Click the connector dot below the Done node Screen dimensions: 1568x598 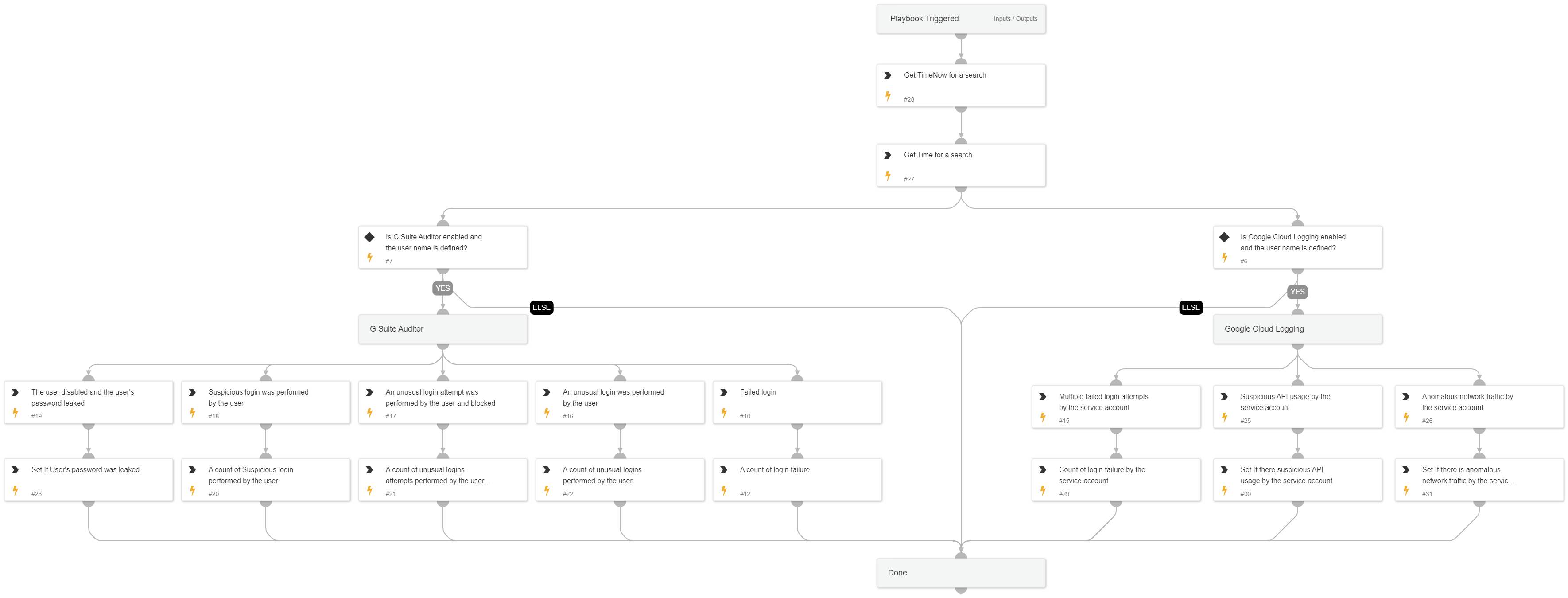pyautogui.click(x=961, y=590)
